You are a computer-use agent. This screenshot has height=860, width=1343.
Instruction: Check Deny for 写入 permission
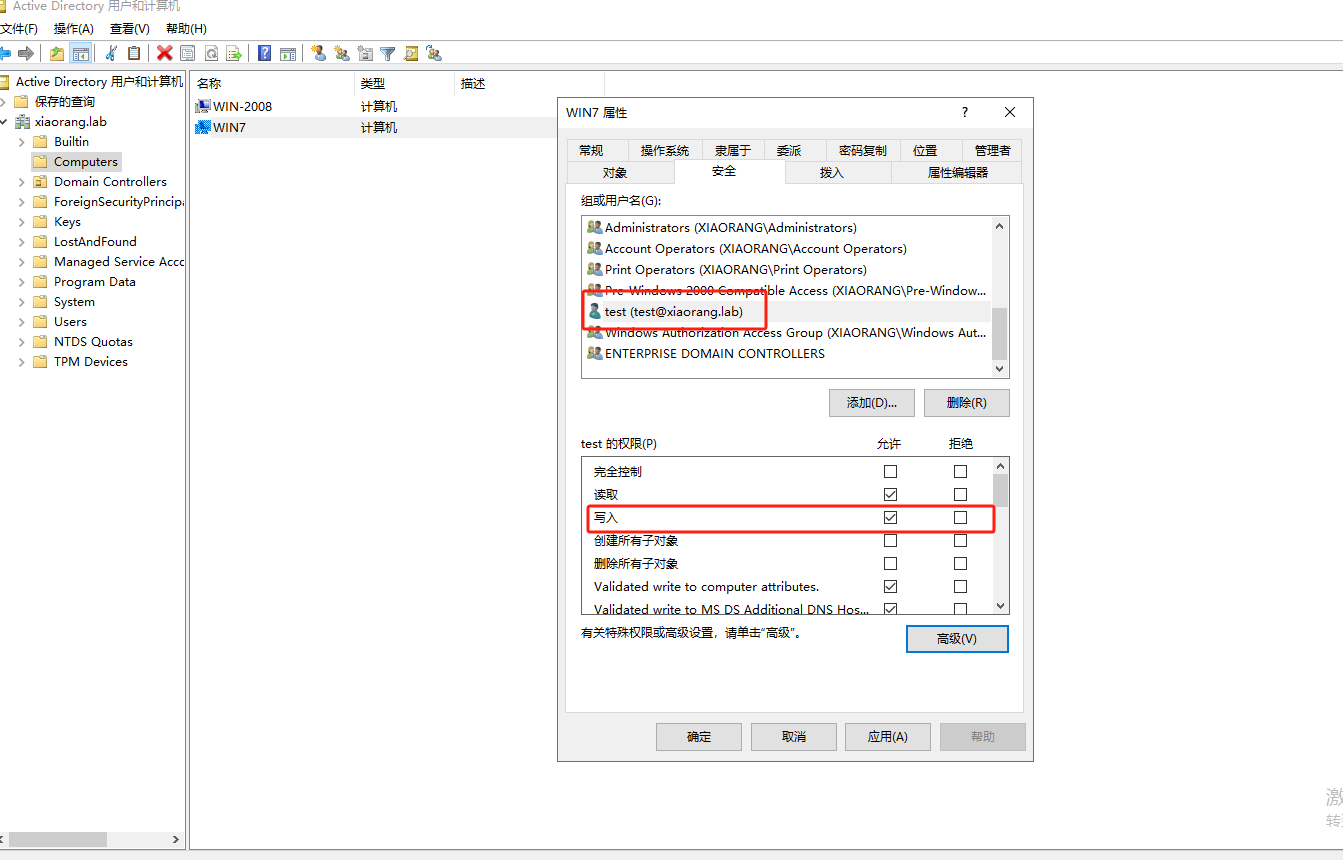(x=960, y=517)
